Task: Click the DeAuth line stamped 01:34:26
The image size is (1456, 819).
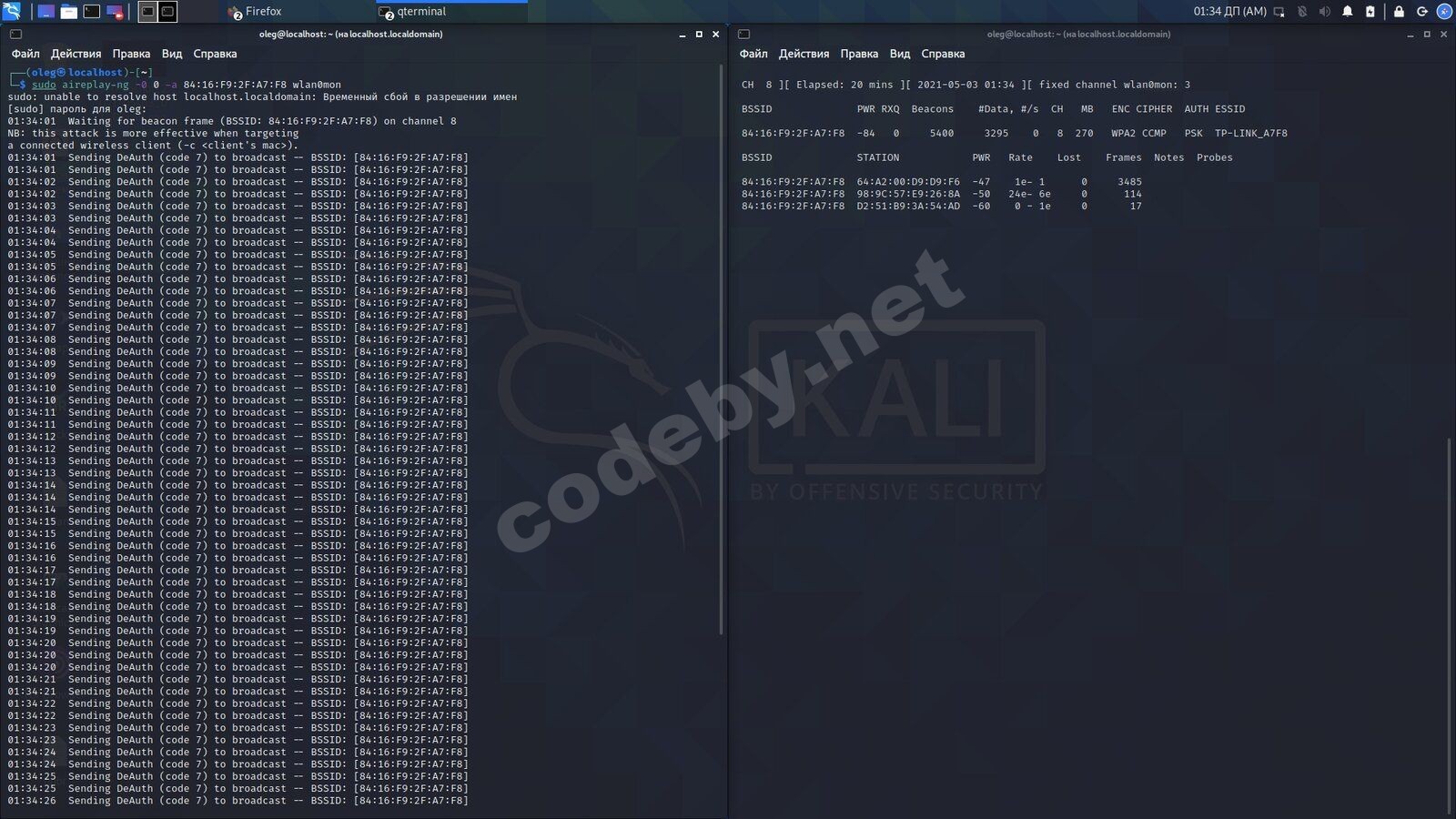Action: [x=238, y=801]
